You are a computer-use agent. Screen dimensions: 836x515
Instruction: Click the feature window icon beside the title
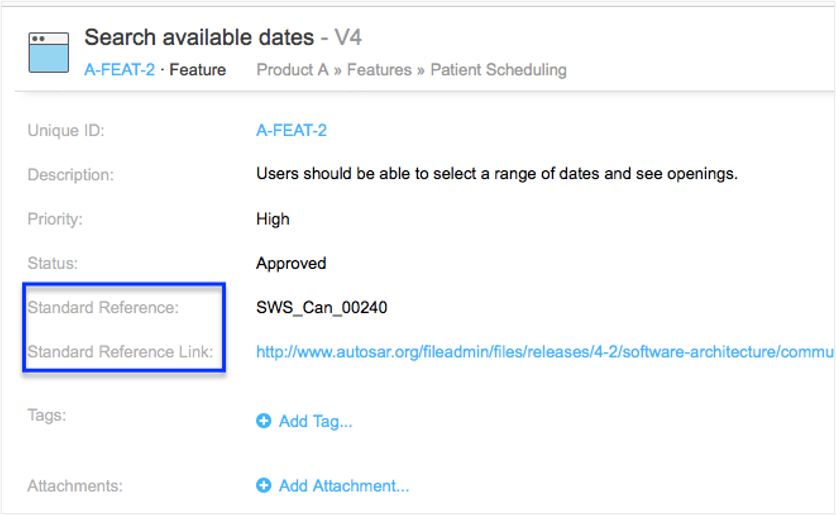point(48,52)
